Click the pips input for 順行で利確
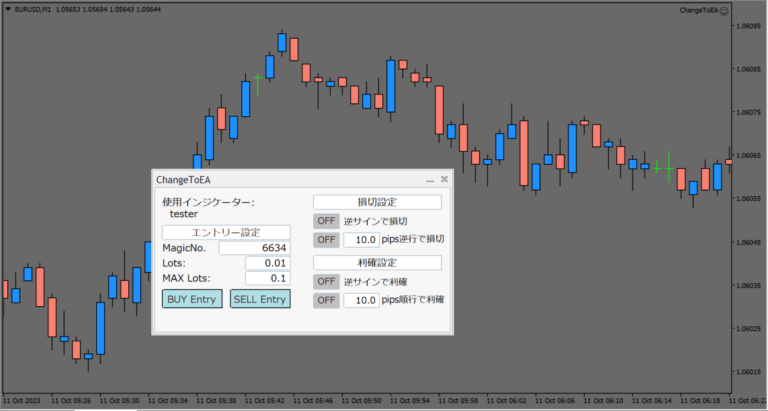768x411 pixels. coord(360,300)
